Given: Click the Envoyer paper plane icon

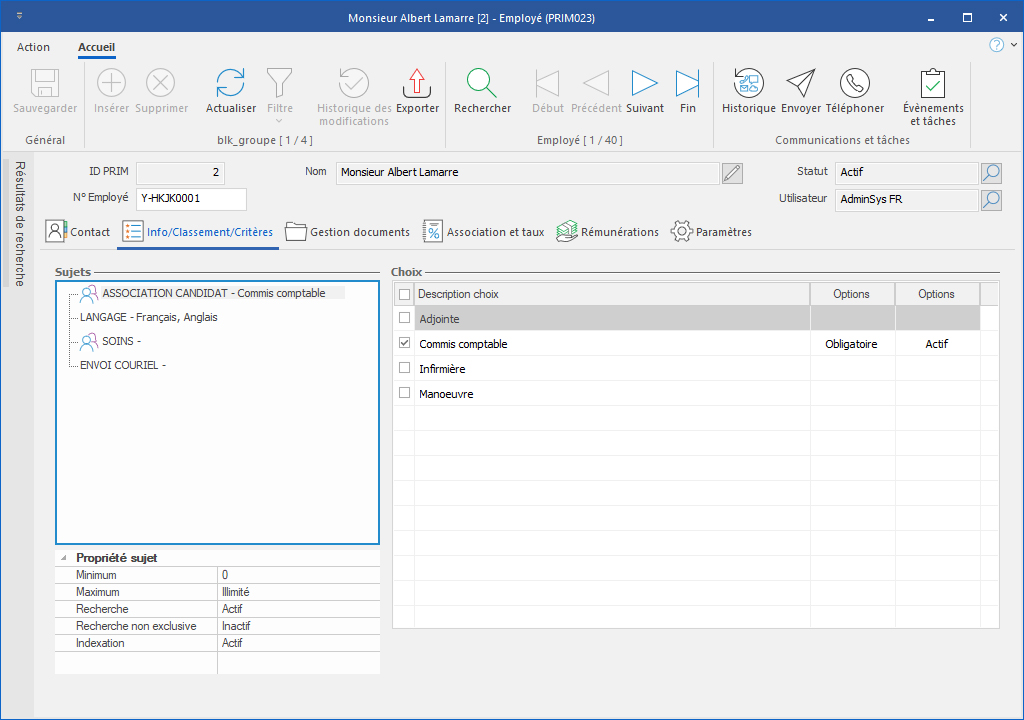Looking at the screenshot, I should 800,83.
